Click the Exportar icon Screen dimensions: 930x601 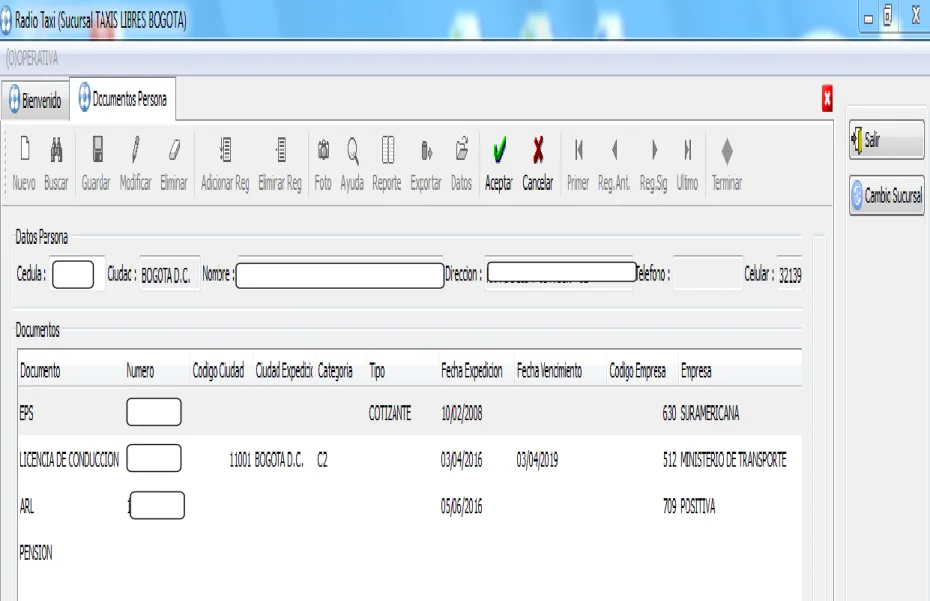pos(426,163)
